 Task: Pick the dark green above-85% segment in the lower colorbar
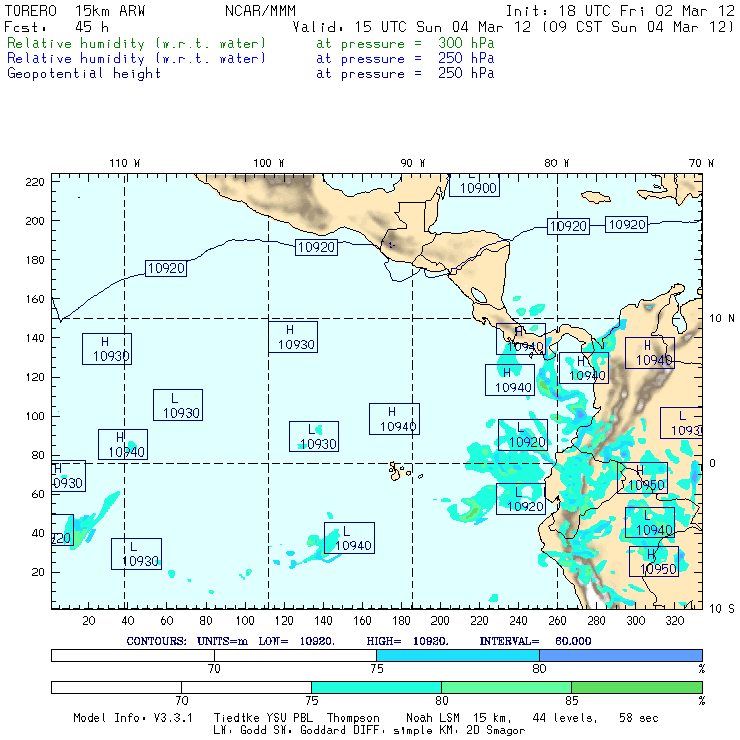(637, 687)
